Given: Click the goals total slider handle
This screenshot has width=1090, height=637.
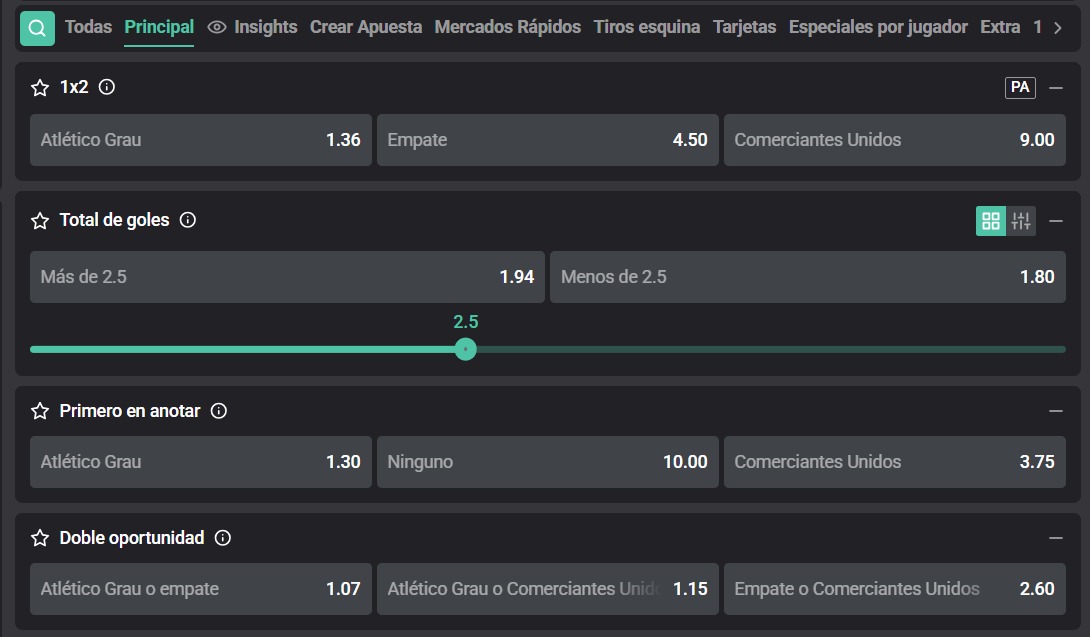Looking at the screenshot, I should coord(466,349).
